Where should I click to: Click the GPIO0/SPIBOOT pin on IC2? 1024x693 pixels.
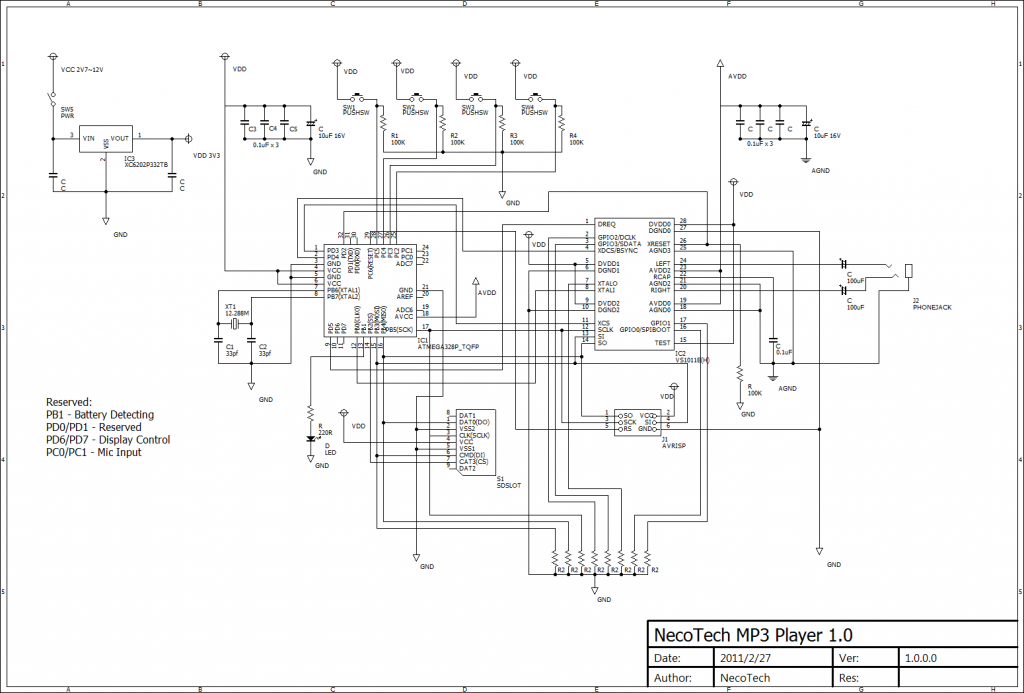coord(645,330)
